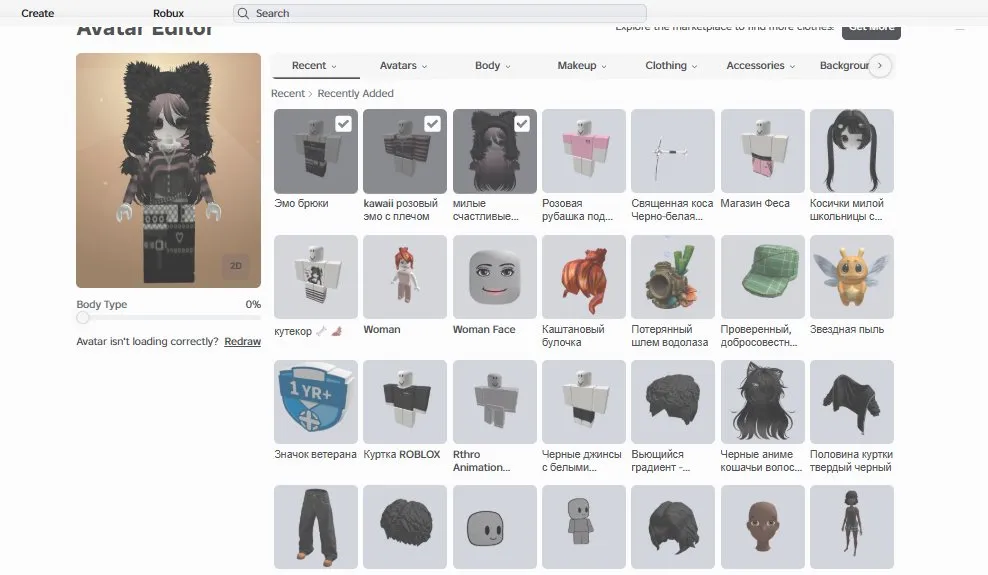Choose the Rthro Animation item

pos(495,402)
